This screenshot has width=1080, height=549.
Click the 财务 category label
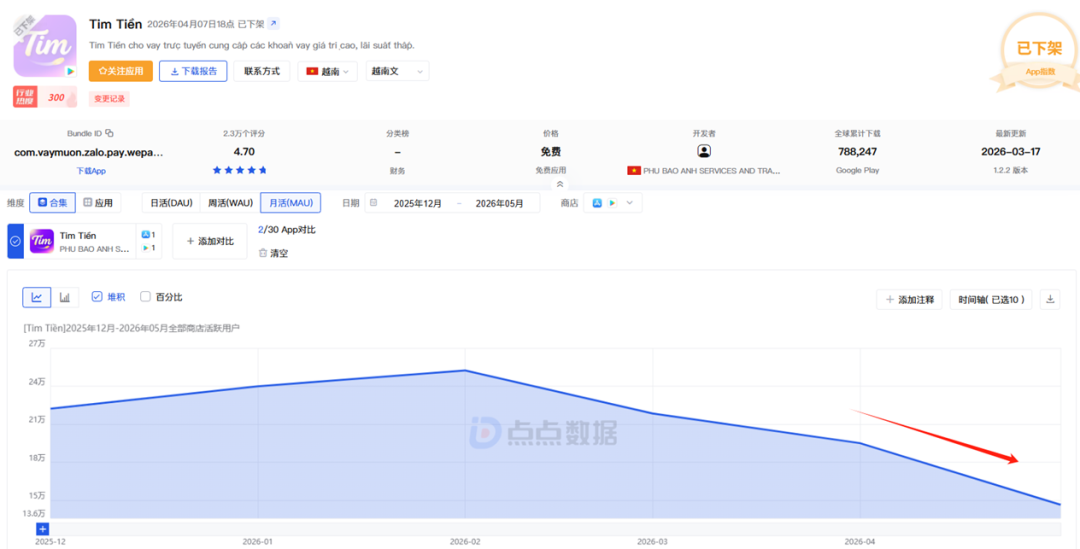397,170
